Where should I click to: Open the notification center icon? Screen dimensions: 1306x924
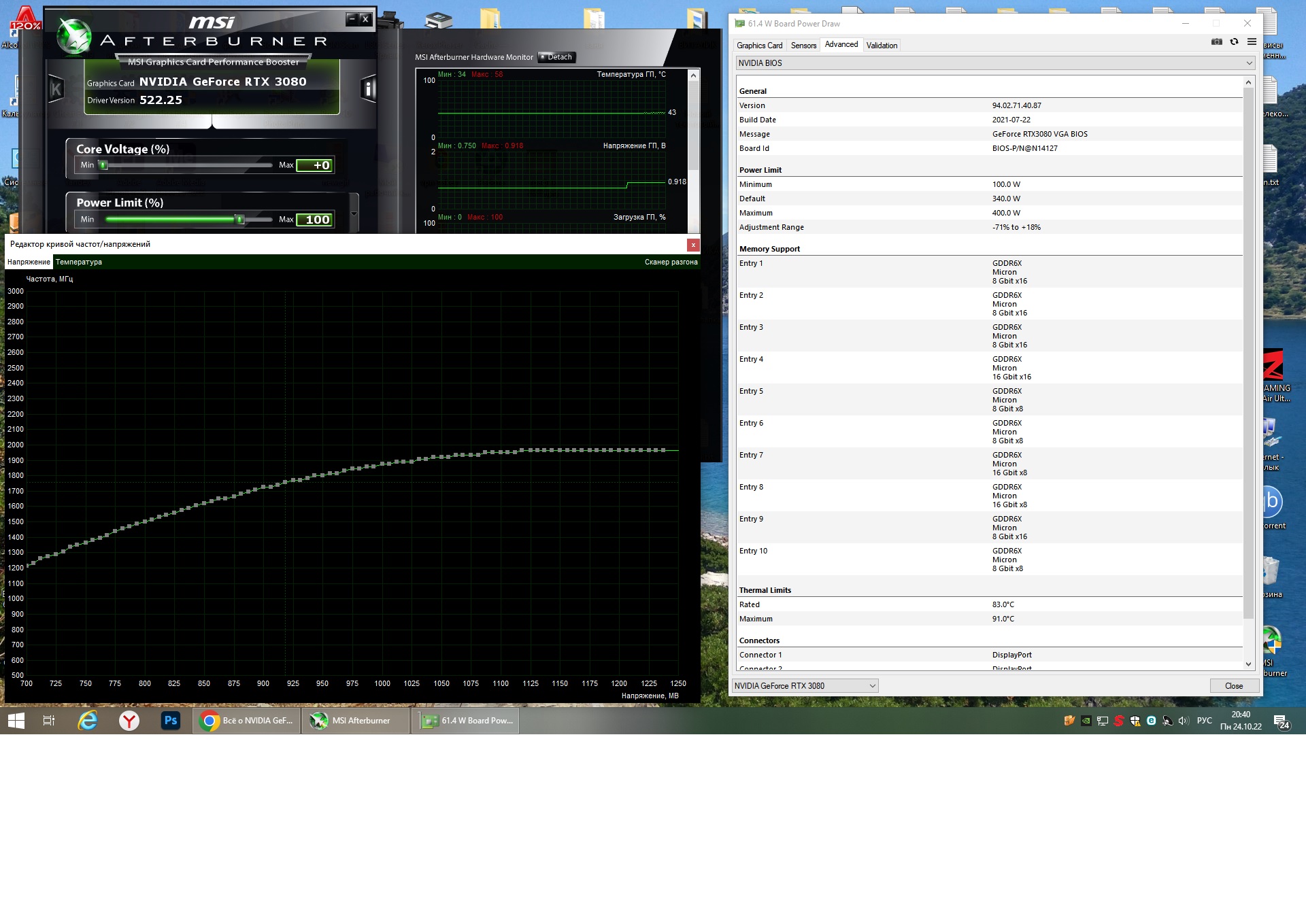pos(1281,721)
